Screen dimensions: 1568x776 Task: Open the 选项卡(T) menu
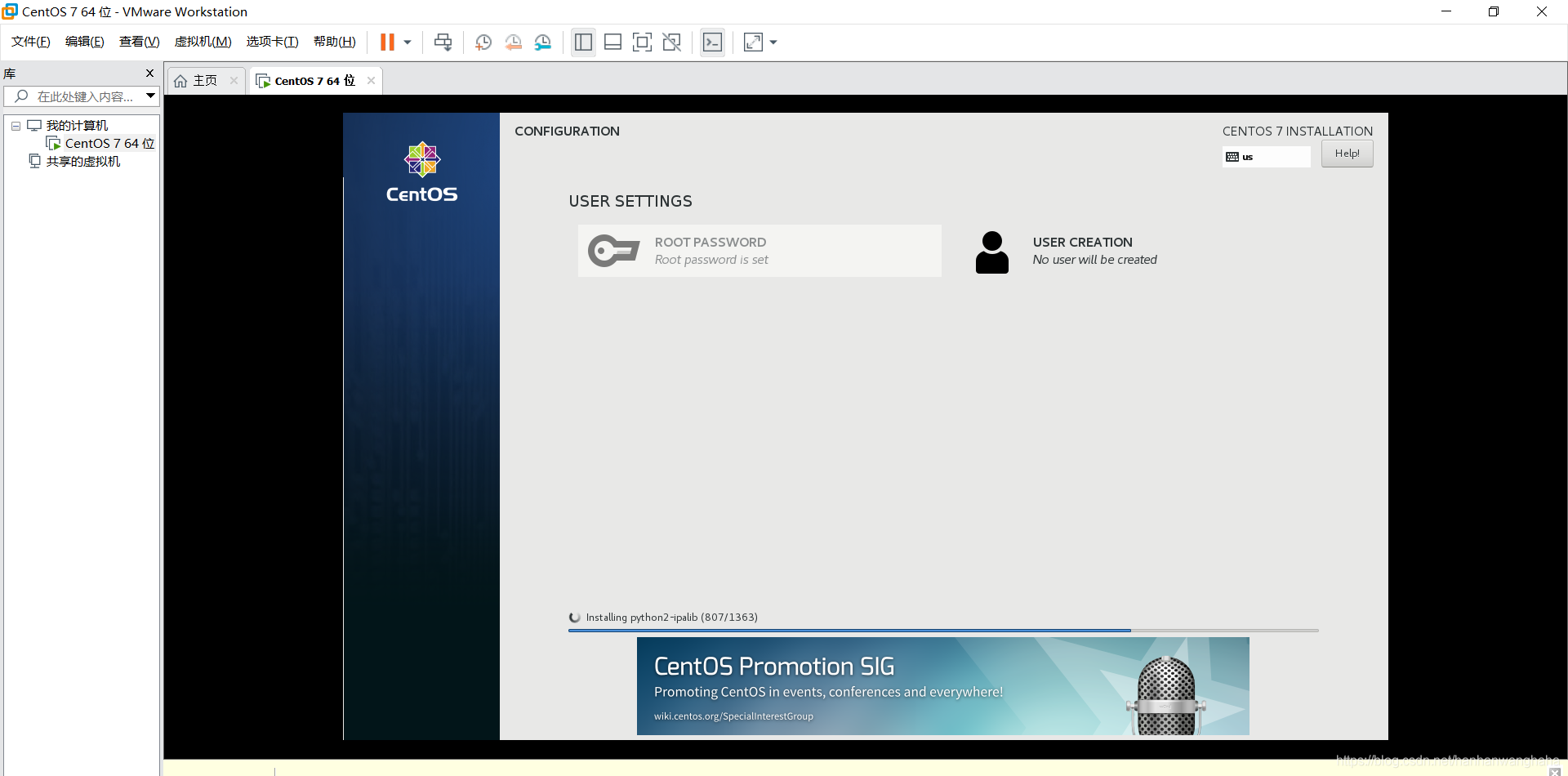[x=273, y=42]
